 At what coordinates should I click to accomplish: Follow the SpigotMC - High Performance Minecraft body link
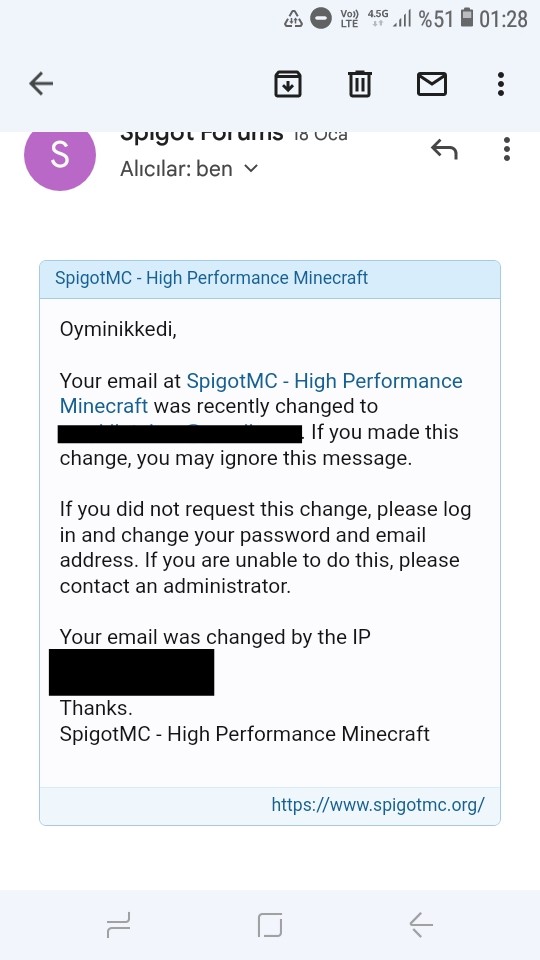tap(261, 393)
